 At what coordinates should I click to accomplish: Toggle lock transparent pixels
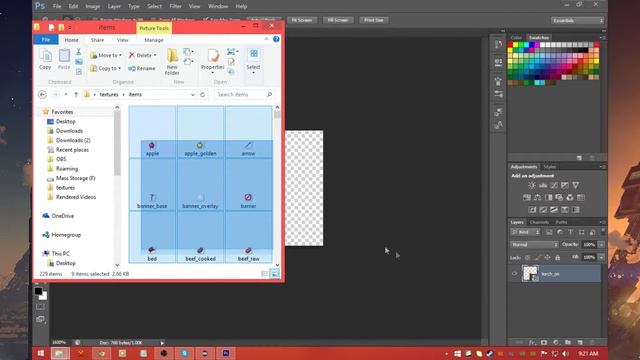coord(528,258)
